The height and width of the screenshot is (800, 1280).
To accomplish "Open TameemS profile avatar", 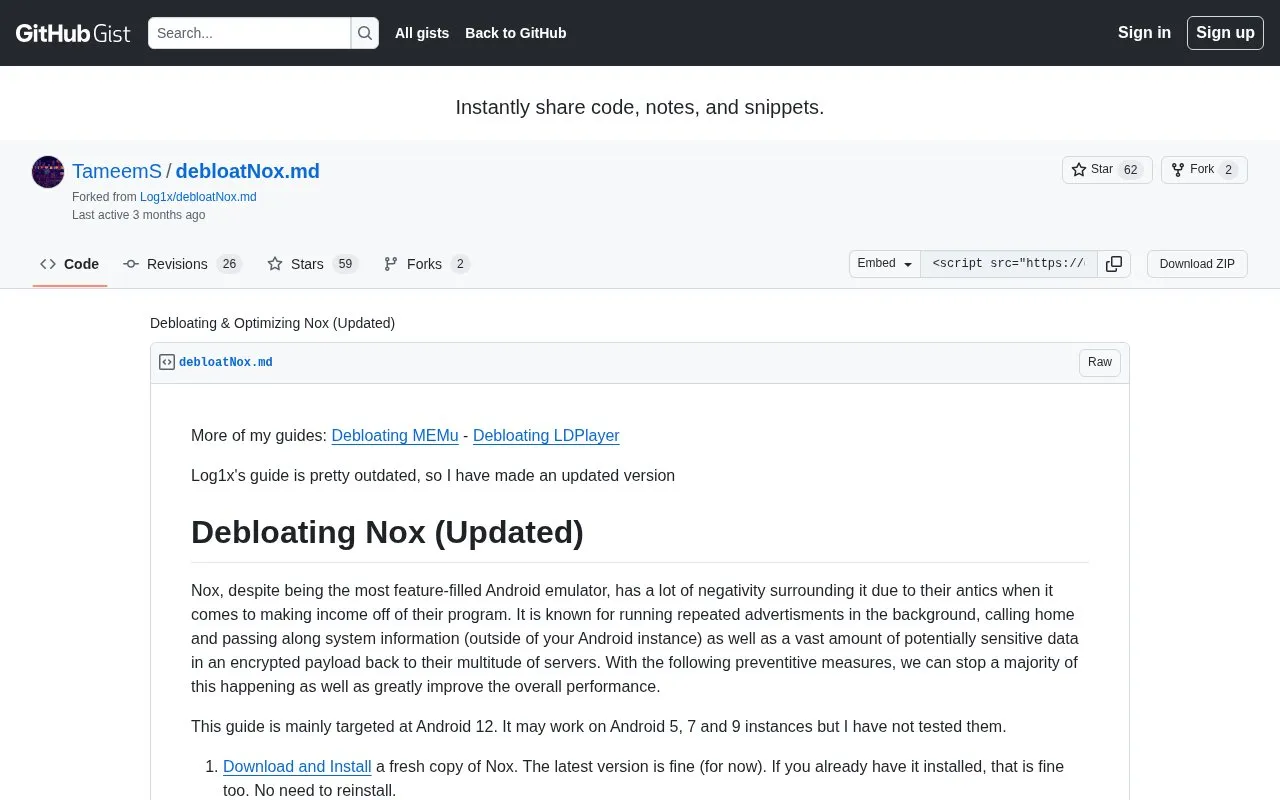I will (48, 172).
